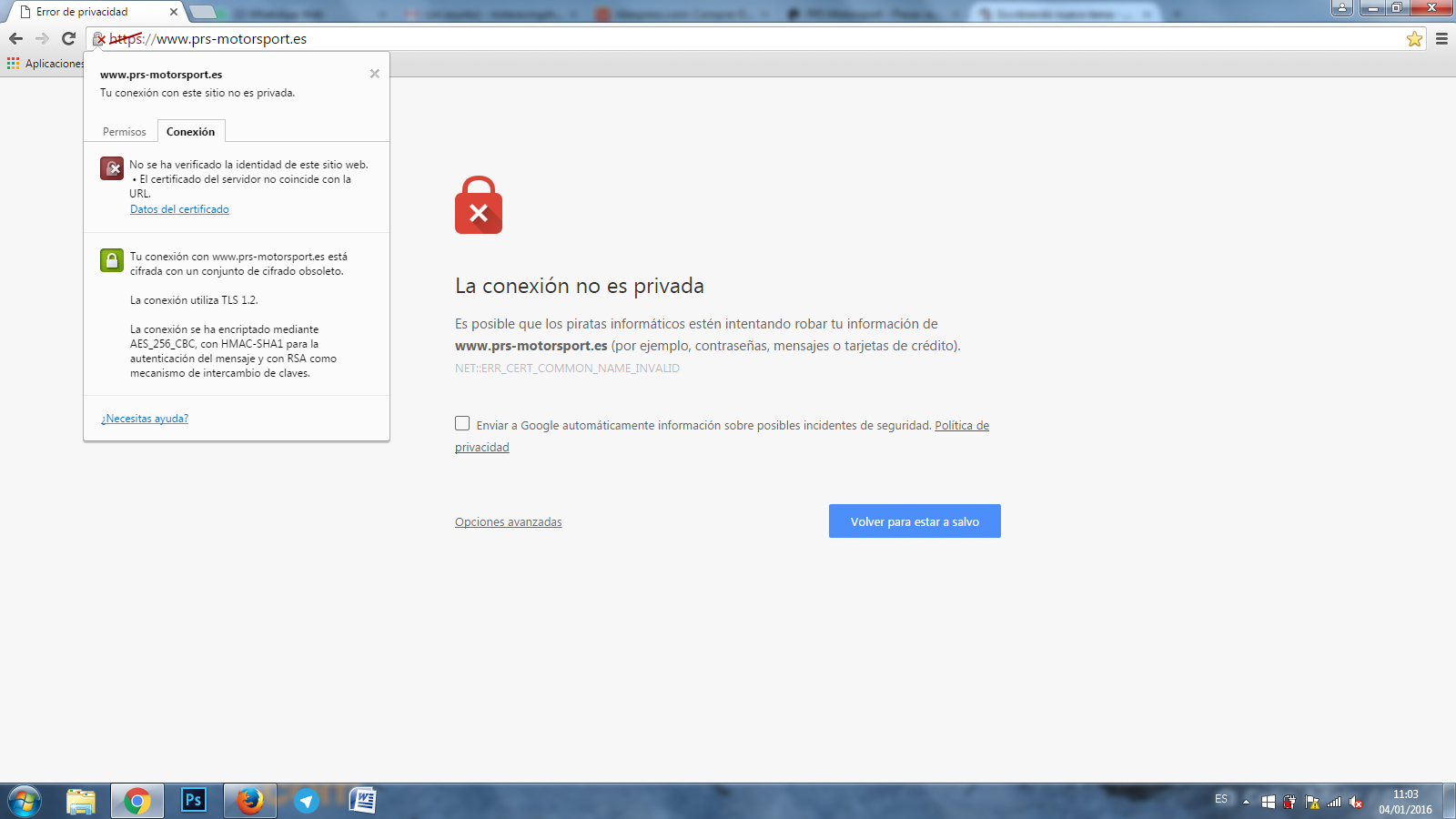Click the green padlock encryption icon

pos(112,260)
